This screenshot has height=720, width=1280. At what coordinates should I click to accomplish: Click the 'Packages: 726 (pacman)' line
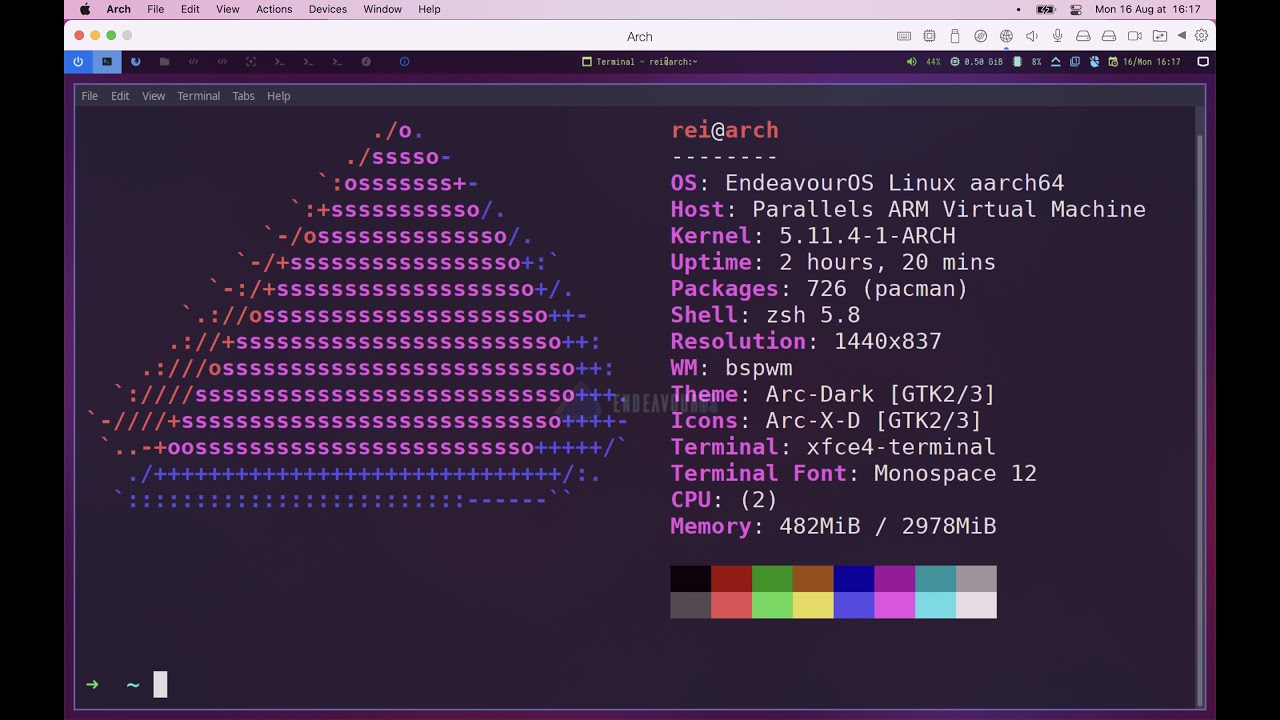coord(819,289)
